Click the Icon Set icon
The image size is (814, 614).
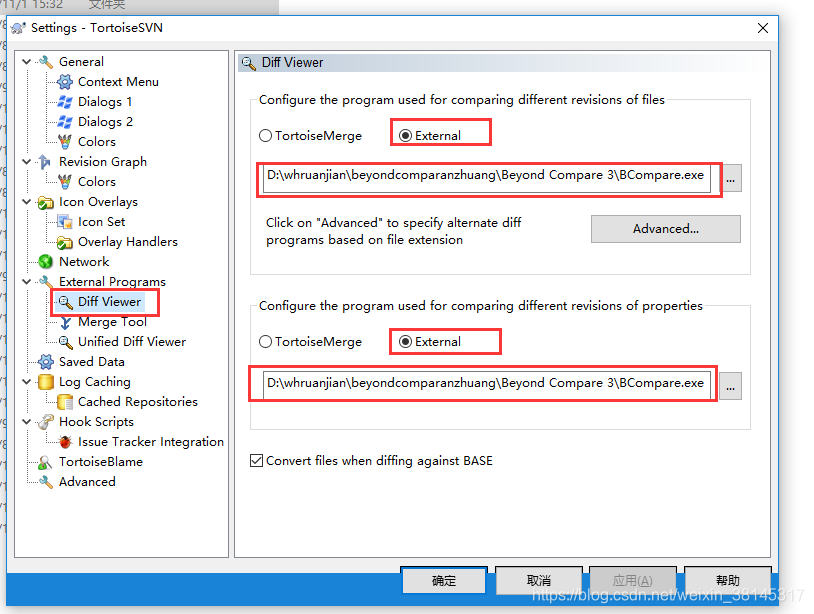tap(65, 222)
